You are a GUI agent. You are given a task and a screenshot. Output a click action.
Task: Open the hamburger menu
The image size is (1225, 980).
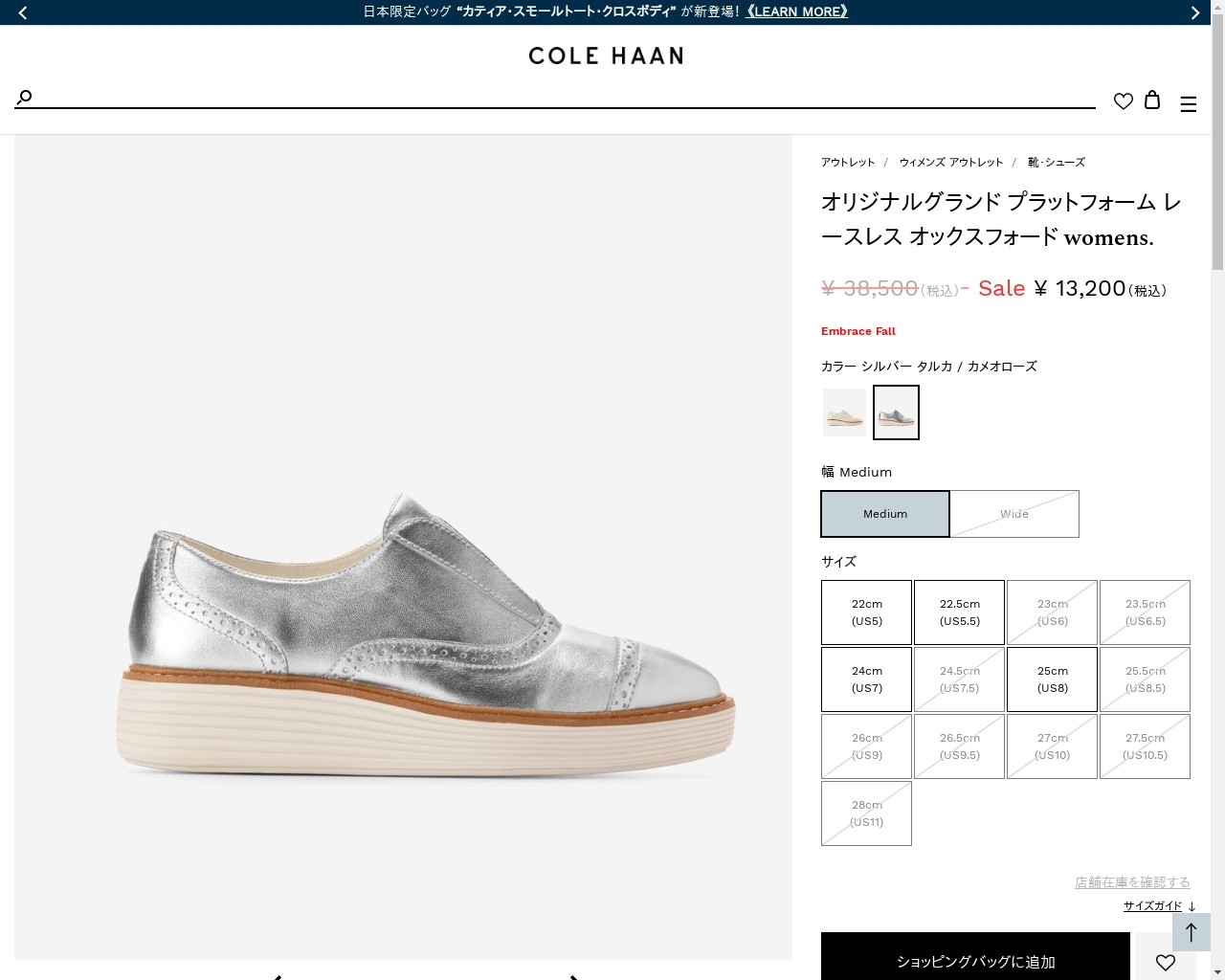tap(1189, 104)
